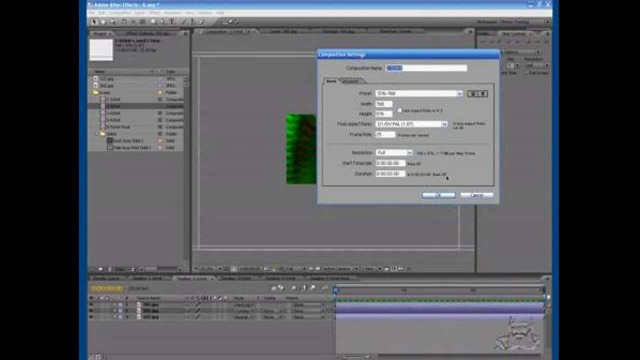
Task: Select the Clone Stamp tool
Action: (193, 22)
